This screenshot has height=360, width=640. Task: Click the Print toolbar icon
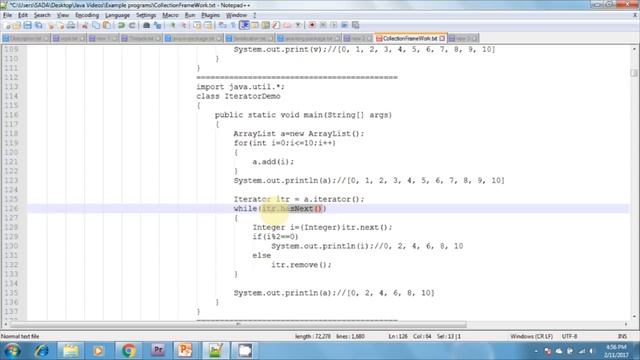[71, 25]
